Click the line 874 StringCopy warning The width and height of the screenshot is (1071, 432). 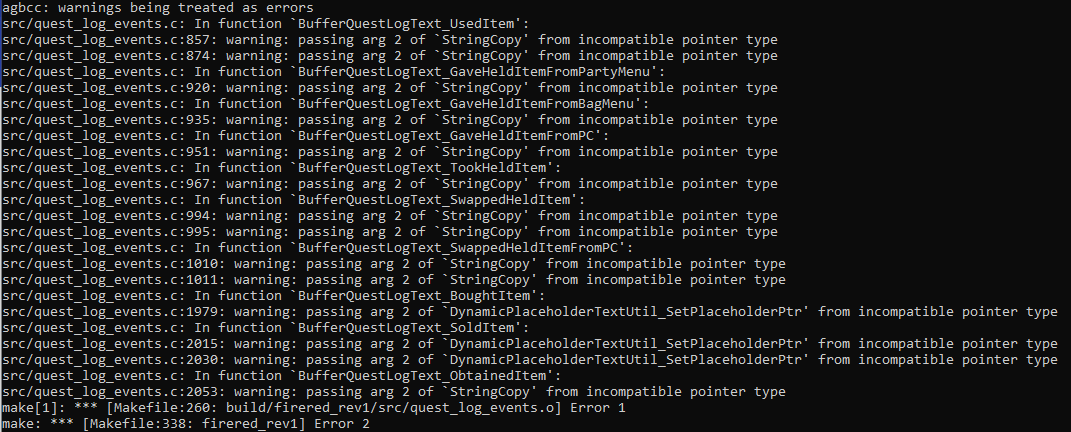[390, 56]
